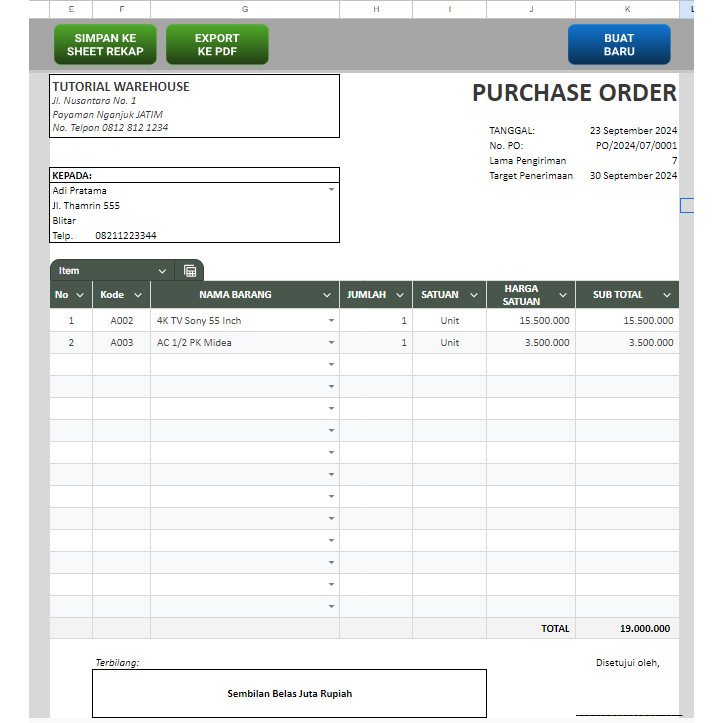Open the Kode column filter arrow

138,295
